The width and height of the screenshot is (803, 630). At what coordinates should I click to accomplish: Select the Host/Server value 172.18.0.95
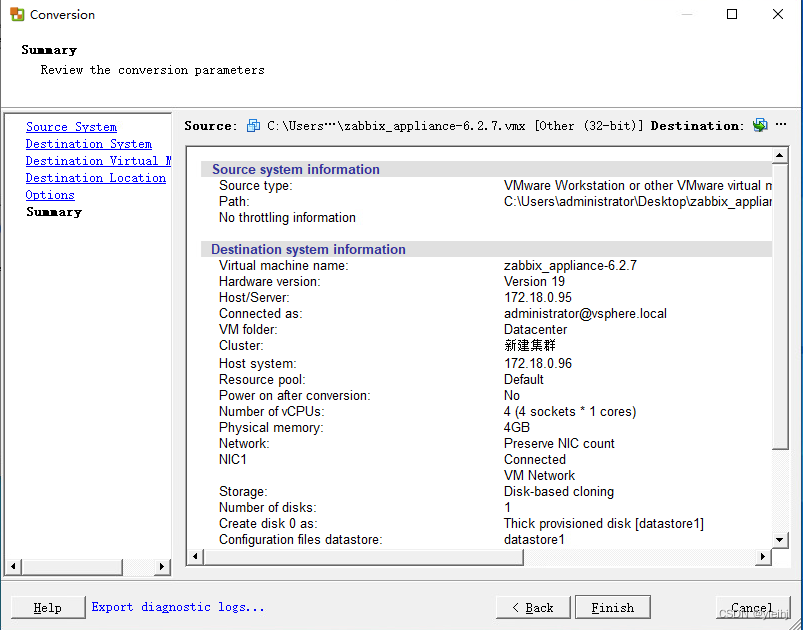[x=538, y=297]
